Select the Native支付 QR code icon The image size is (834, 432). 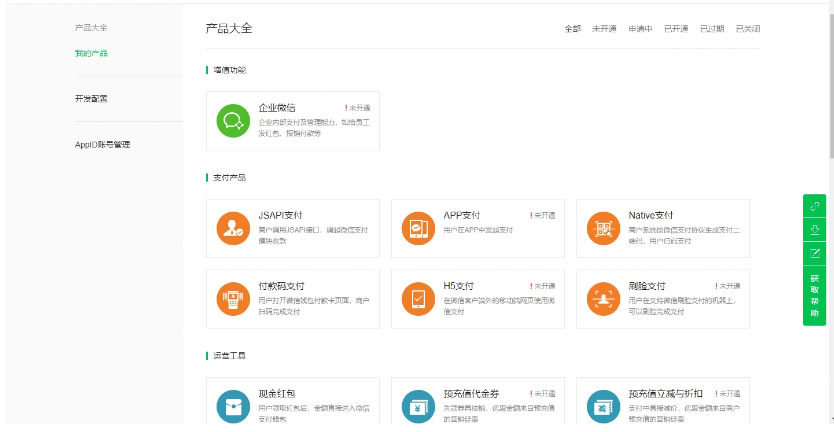[603, 228]
